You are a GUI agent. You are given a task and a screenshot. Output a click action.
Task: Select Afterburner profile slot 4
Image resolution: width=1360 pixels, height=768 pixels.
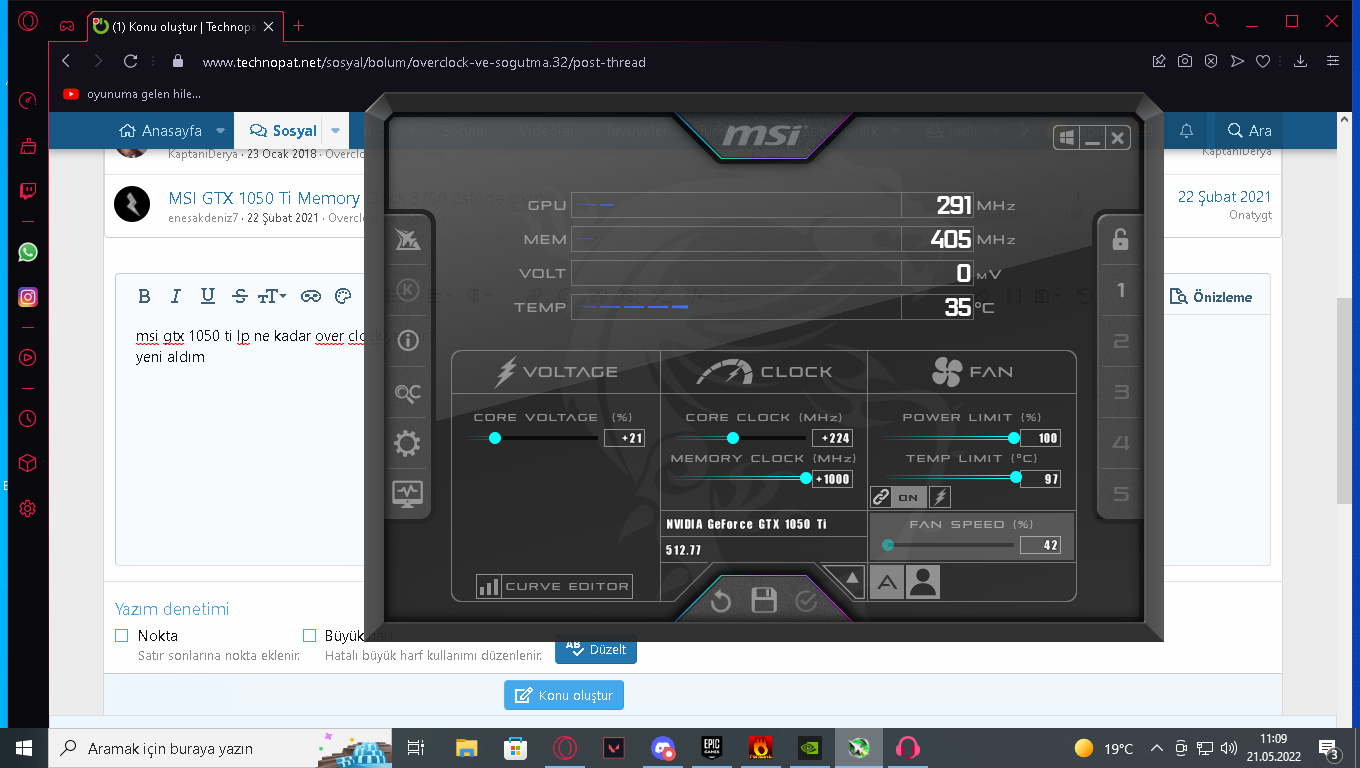click(x=1121, y=444)
